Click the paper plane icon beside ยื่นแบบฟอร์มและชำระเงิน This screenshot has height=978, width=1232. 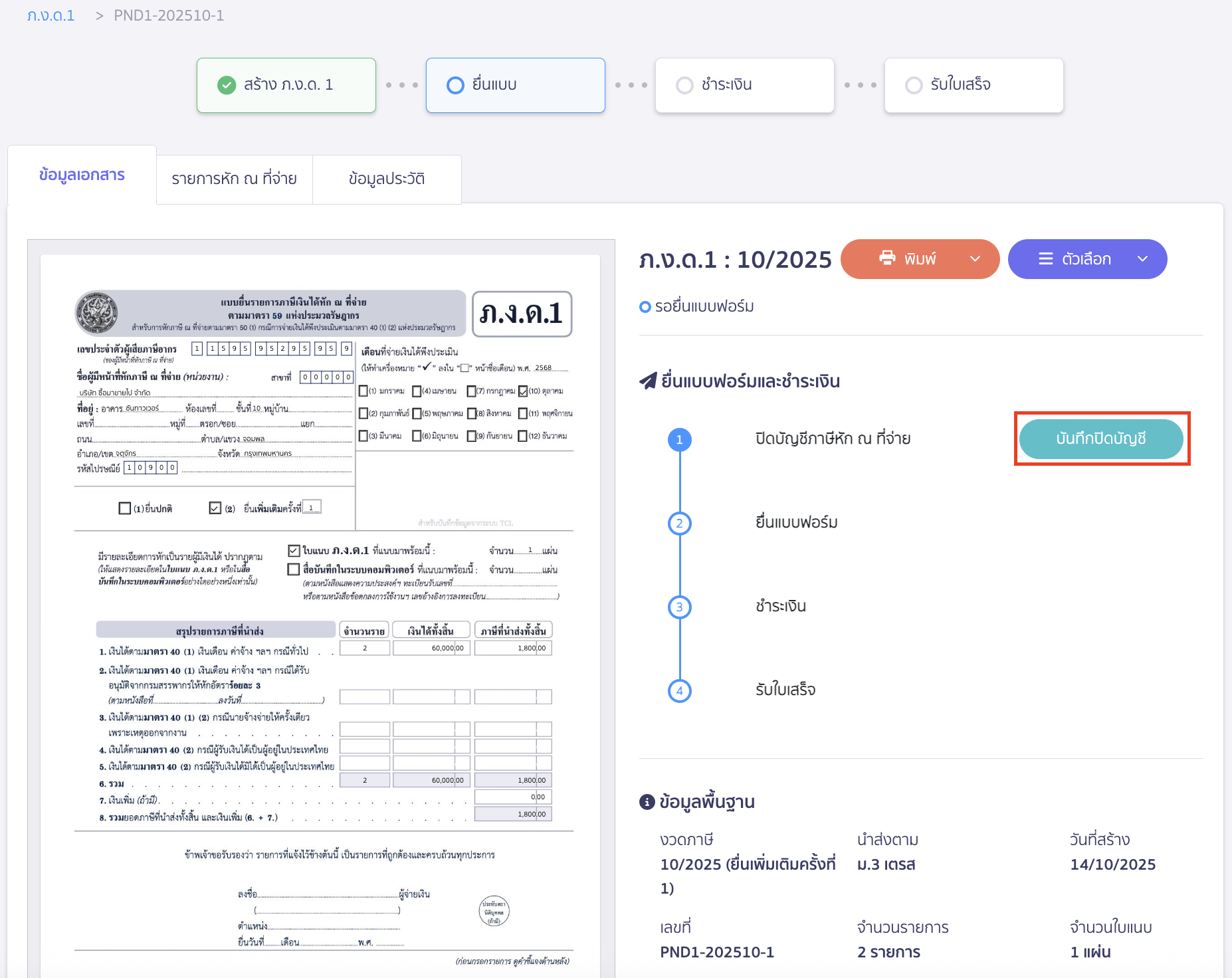[x=648, y=380]
